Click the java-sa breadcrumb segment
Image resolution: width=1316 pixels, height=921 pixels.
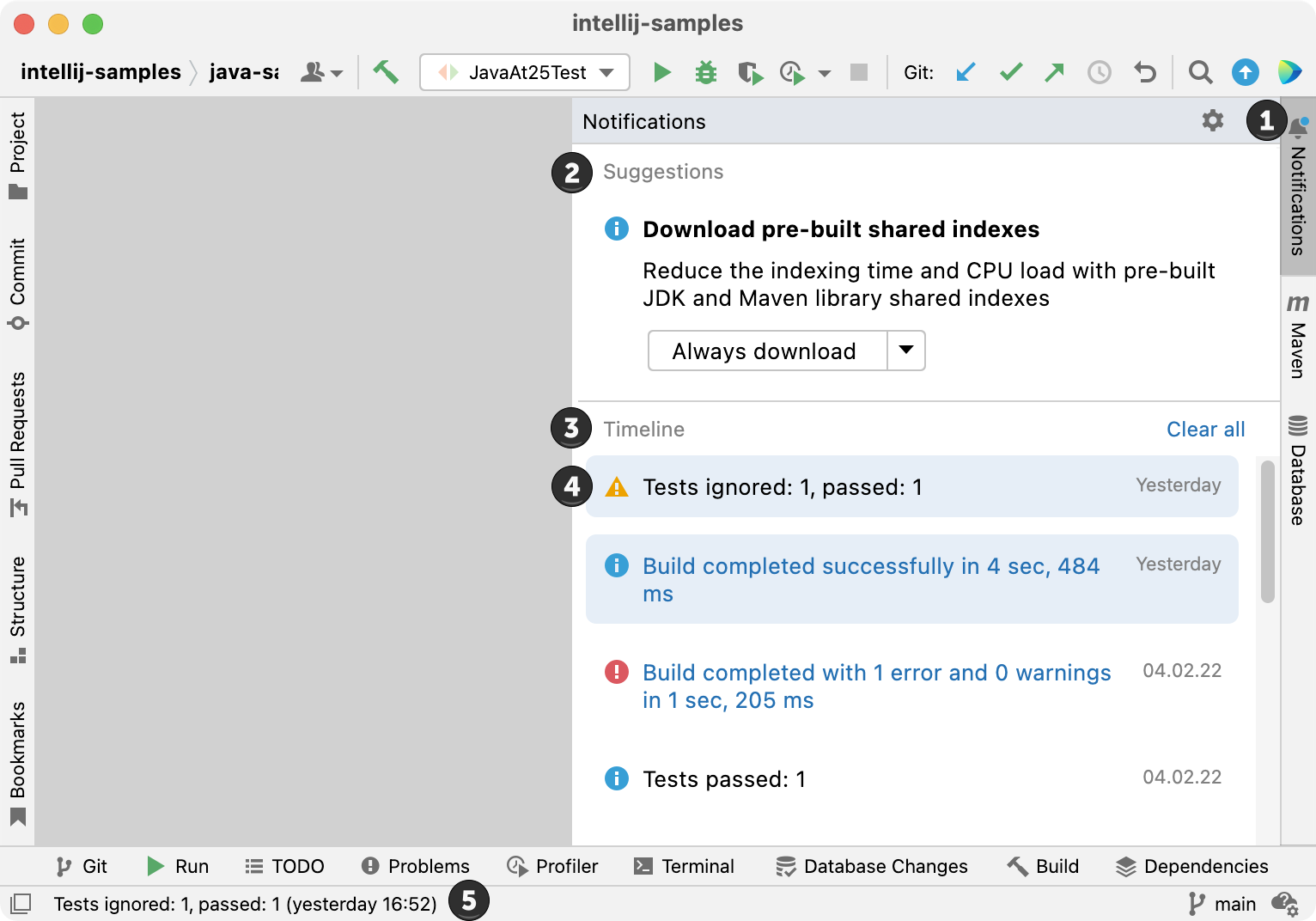click(244, 72)
